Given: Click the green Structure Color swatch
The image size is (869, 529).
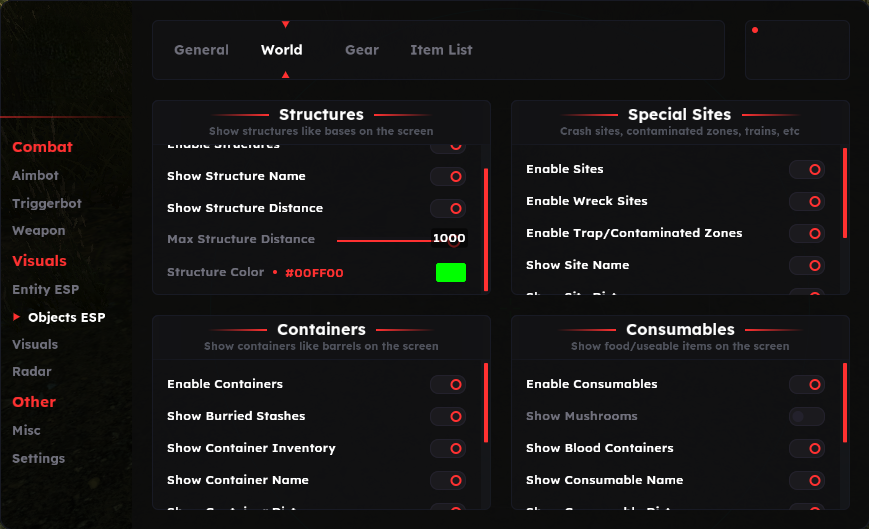Looking at the screenshot, I should coord(451,272).
